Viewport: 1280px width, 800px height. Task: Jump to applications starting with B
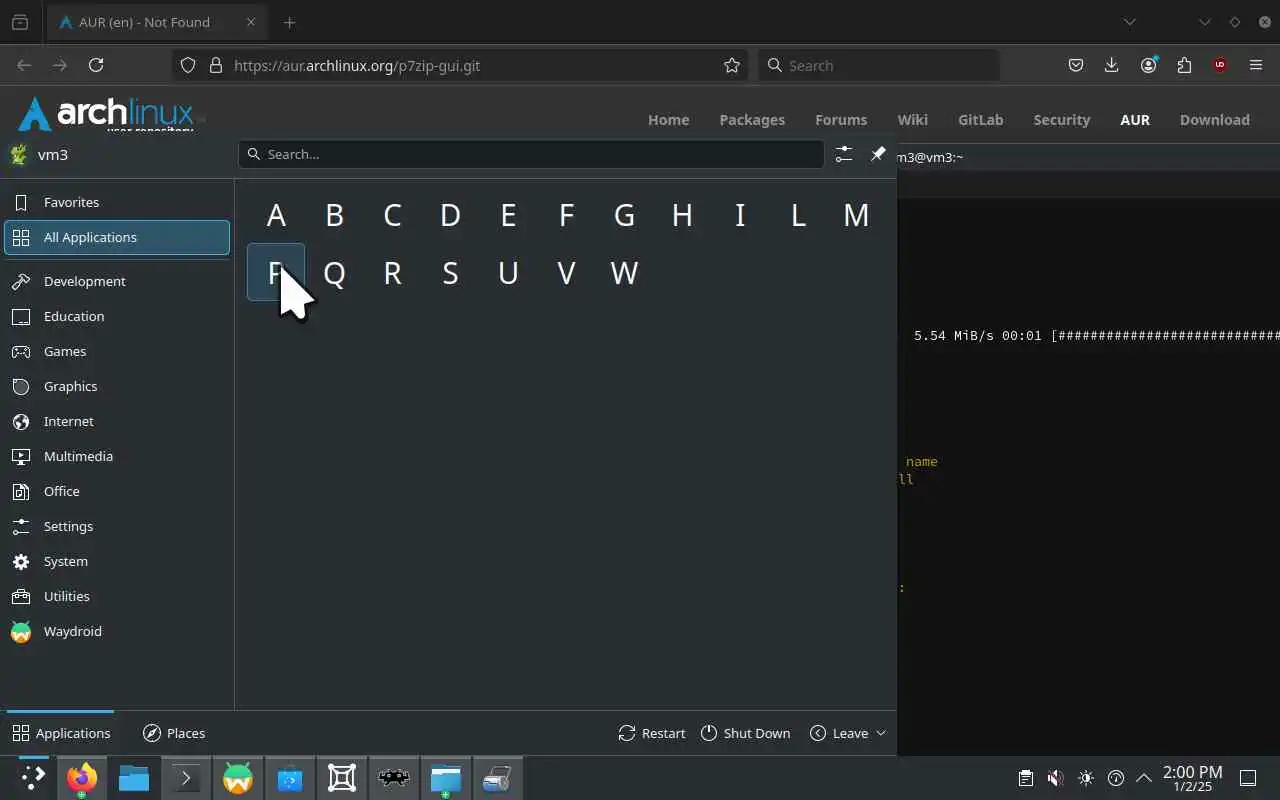[334, 215]
